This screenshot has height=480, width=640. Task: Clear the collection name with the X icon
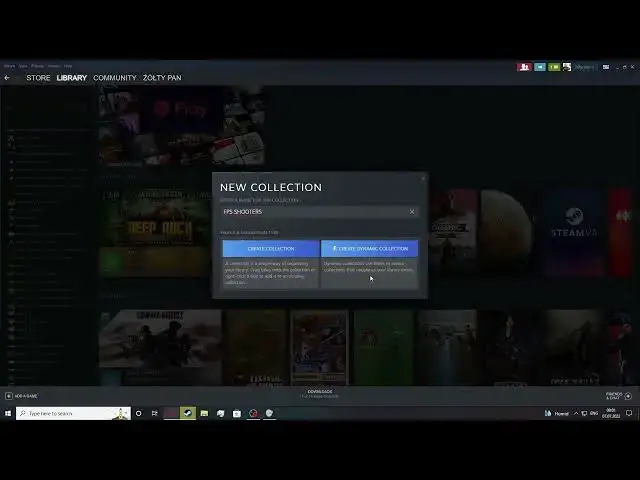point(412,211)
